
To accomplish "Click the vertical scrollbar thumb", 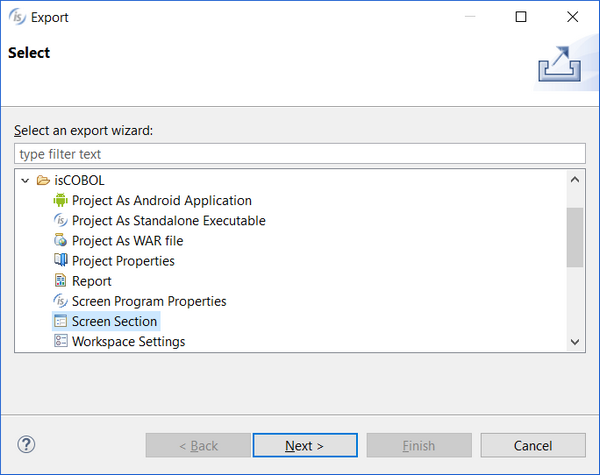I will [x=575, y=237].
